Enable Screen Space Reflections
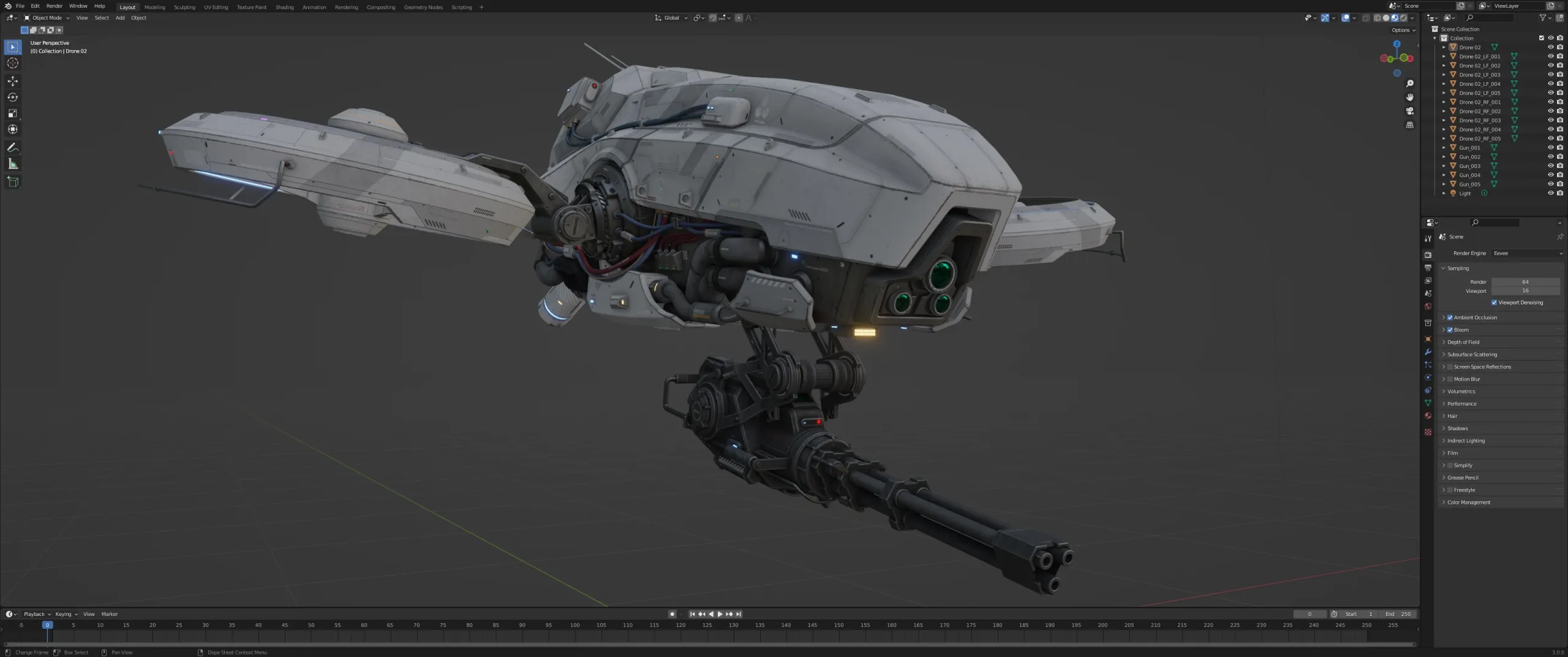This screenshot has width=1568, height=657. [x=1450, y=366]
